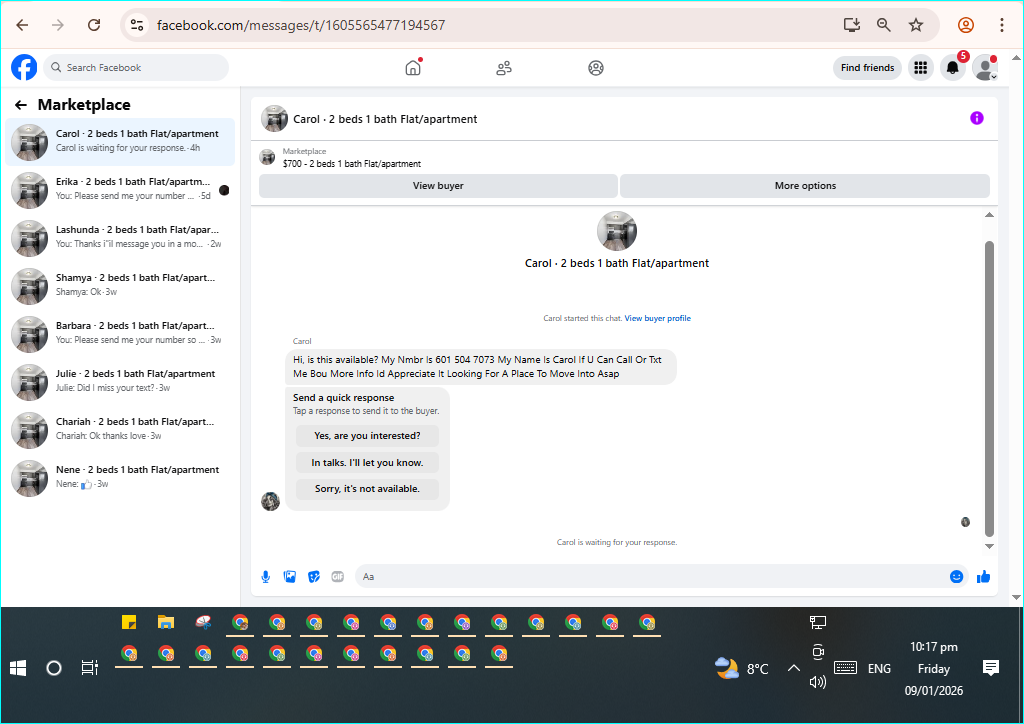Open the Facebook apps menu grid
The image size is (1024, 724).
[921, 67]
